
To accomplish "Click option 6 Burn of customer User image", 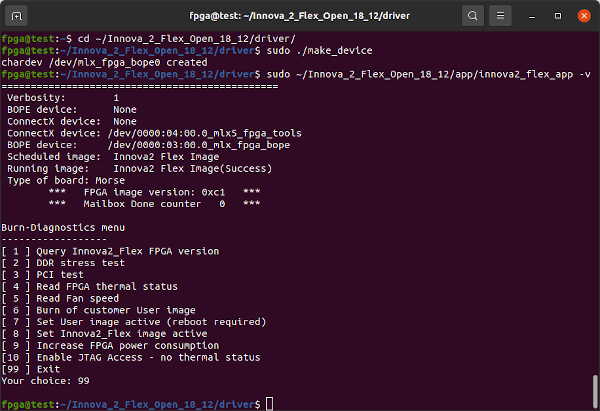I will pyautogui.click(x=98, y=310).
